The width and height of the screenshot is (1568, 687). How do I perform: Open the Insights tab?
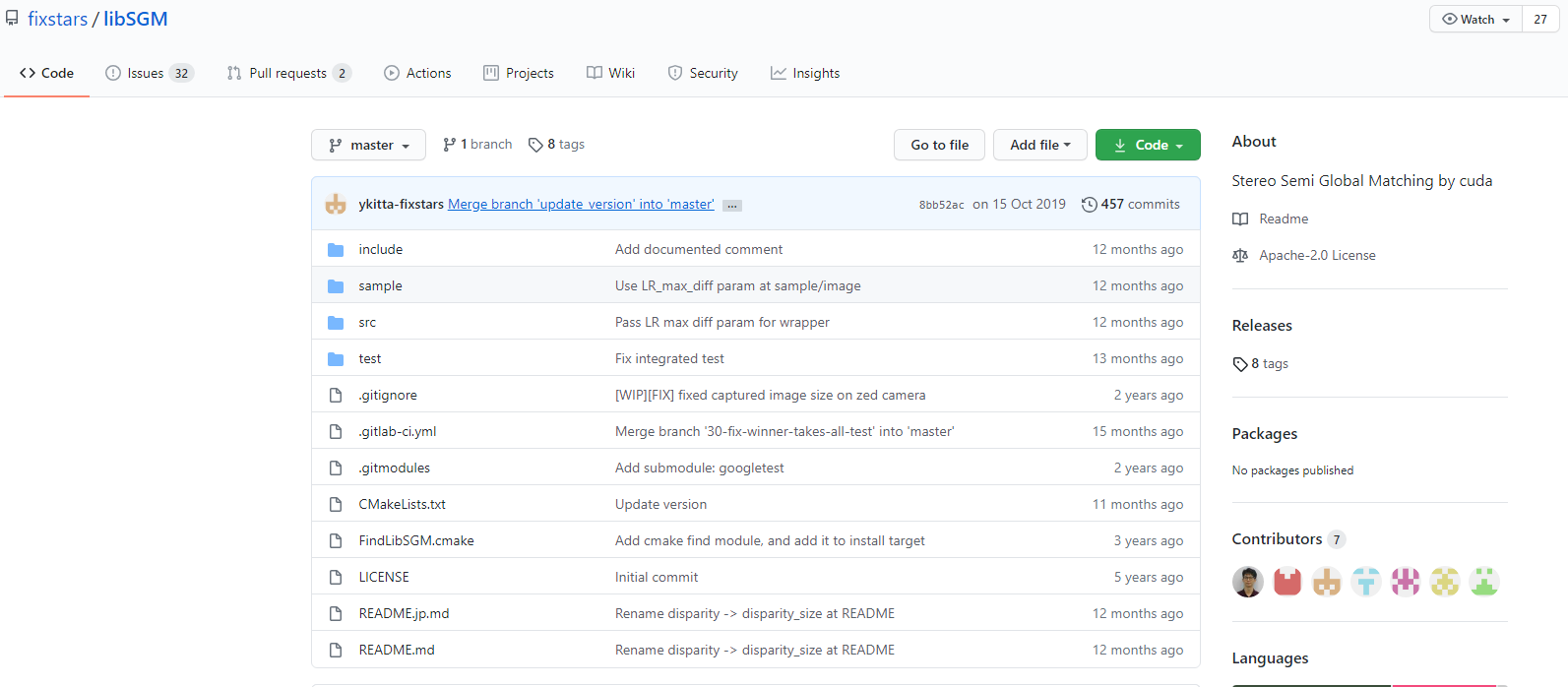pos(805,73)
